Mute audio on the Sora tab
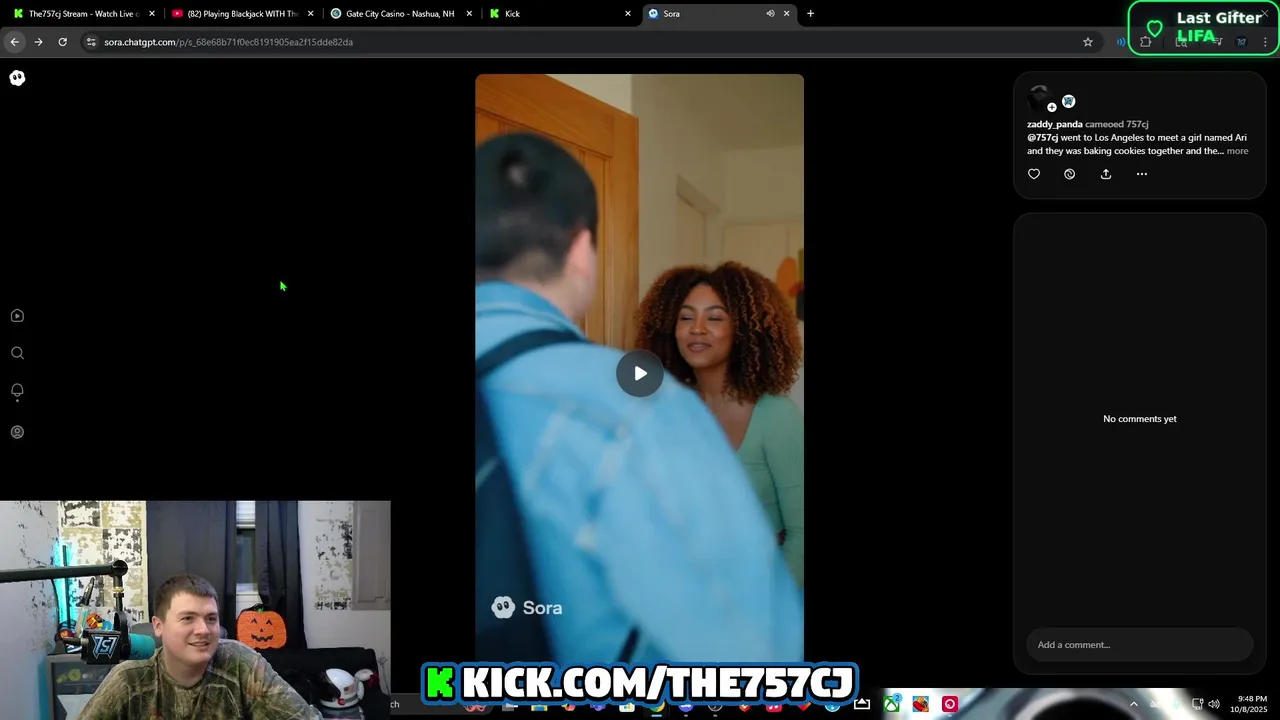1280x720 pixels. click(x=770, y=14)
